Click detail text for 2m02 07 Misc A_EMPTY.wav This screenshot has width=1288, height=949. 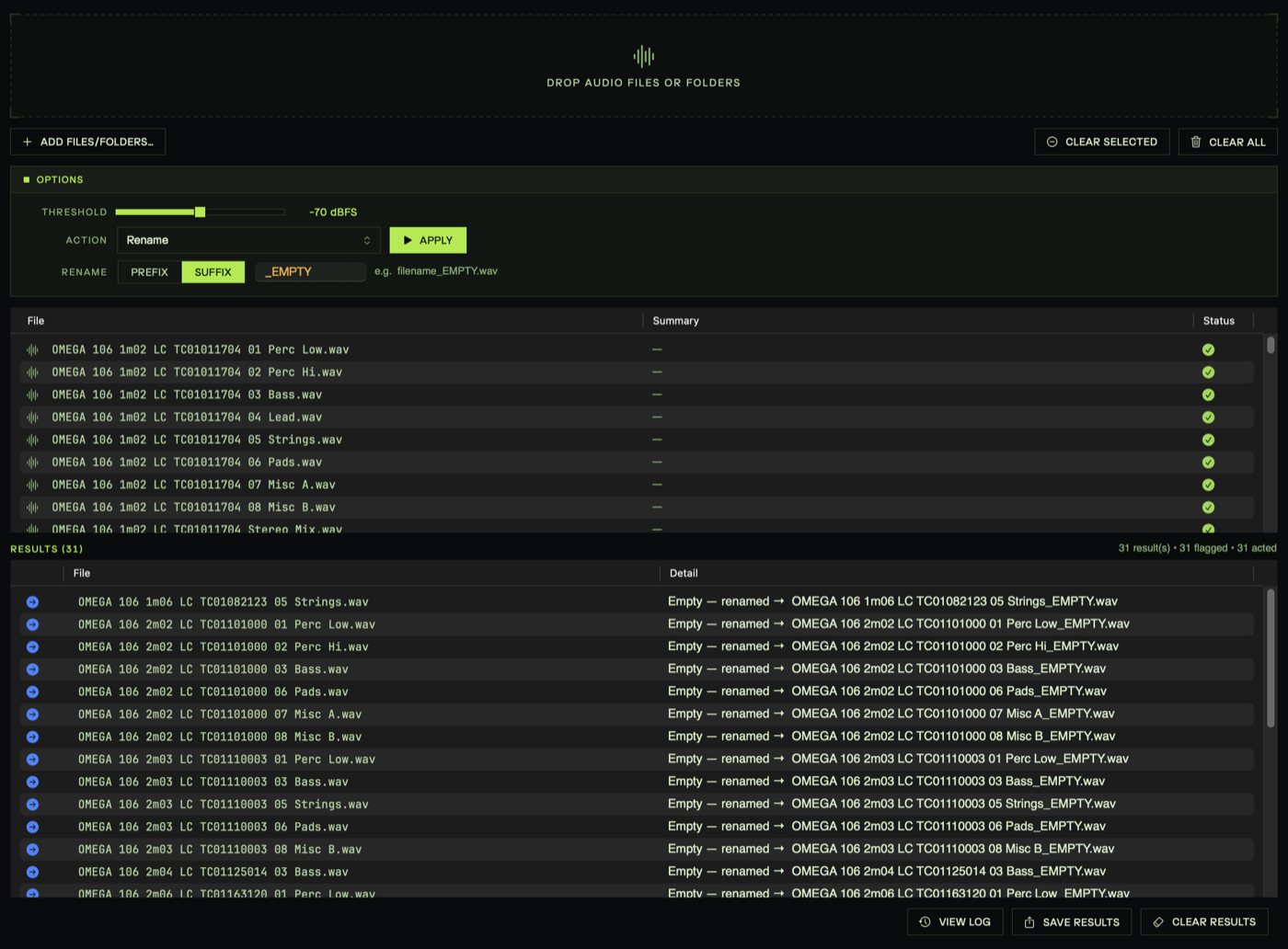891,714
